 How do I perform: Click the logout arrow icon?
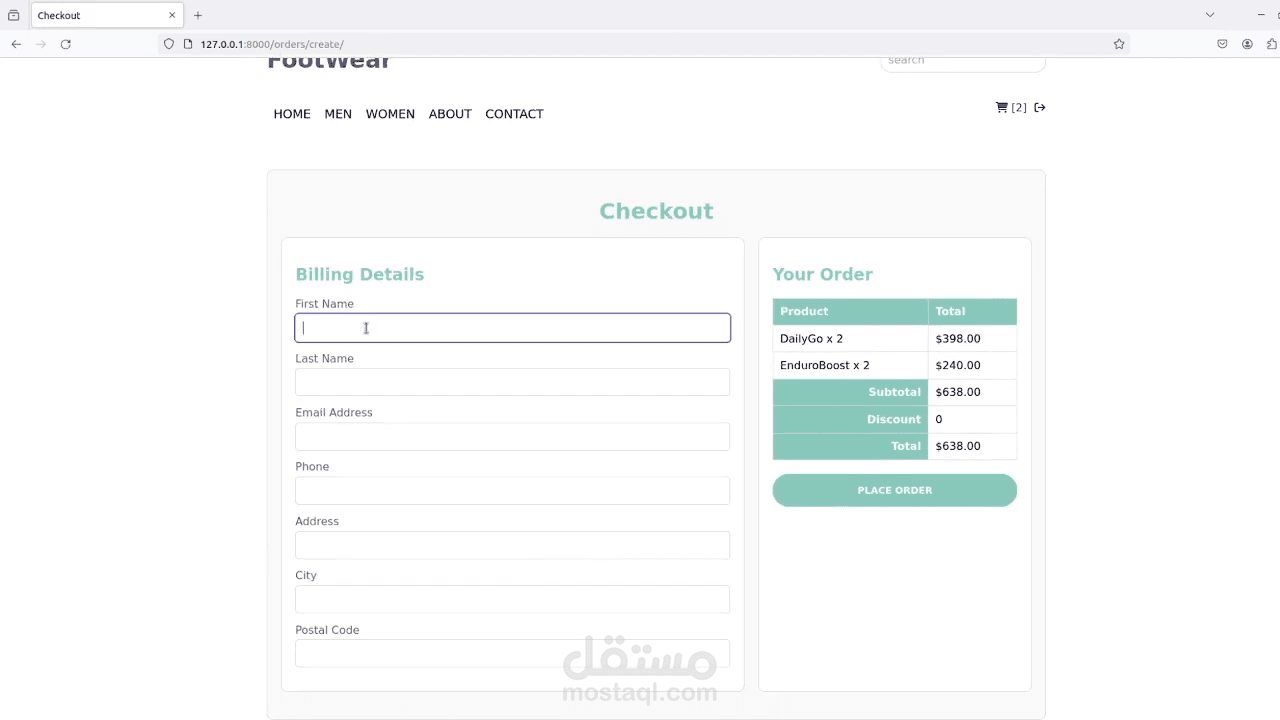pos(1040,107)
